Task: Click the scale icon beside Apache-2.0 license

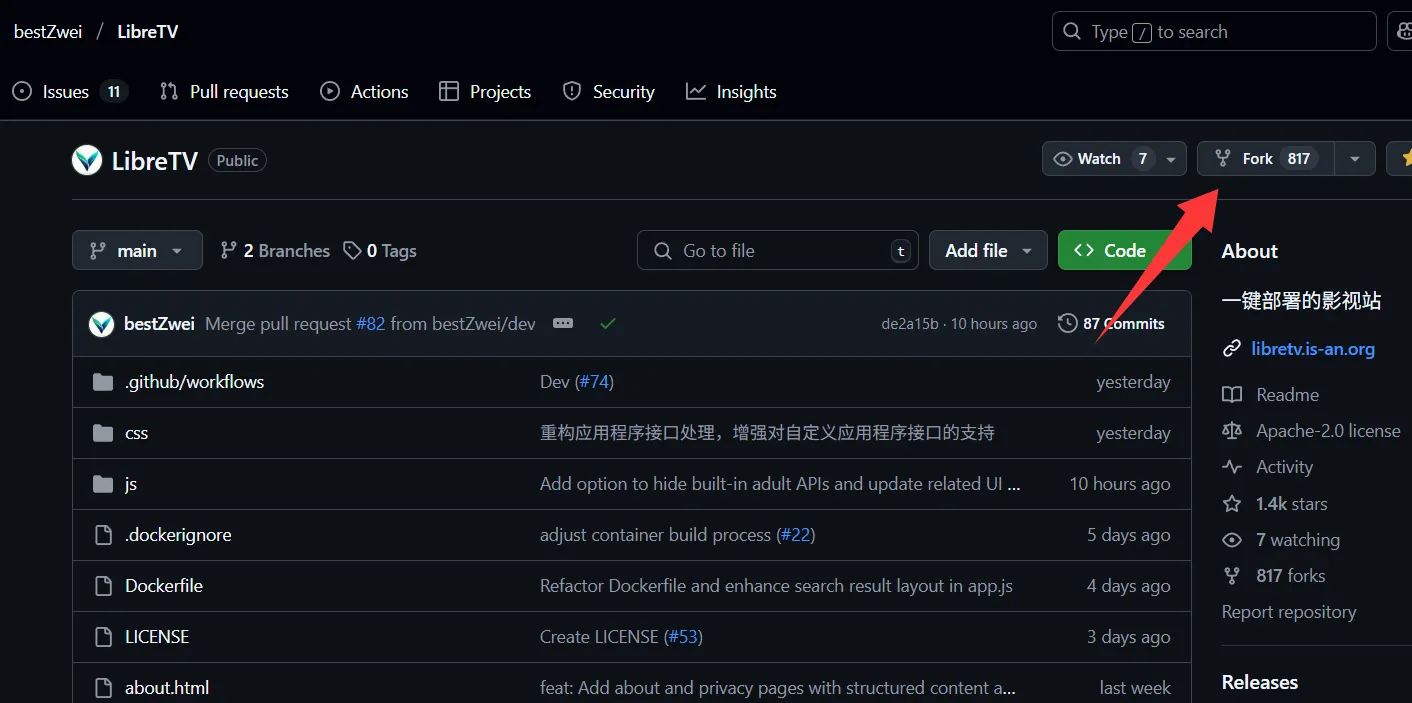Action: pos(1232,431)
